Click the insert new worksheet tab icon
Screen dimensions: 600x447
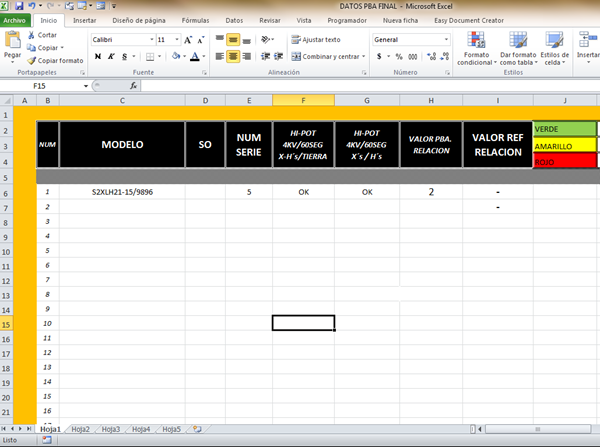[197, 428]
